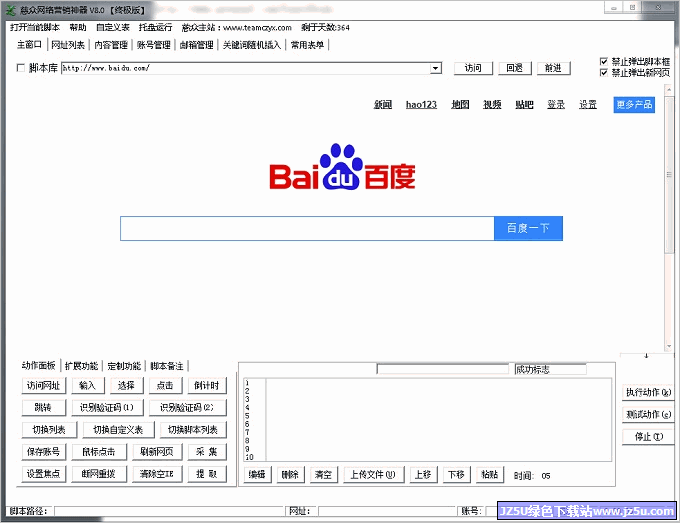Click the 切换脚本列表 button

click(x=193, y=430)
